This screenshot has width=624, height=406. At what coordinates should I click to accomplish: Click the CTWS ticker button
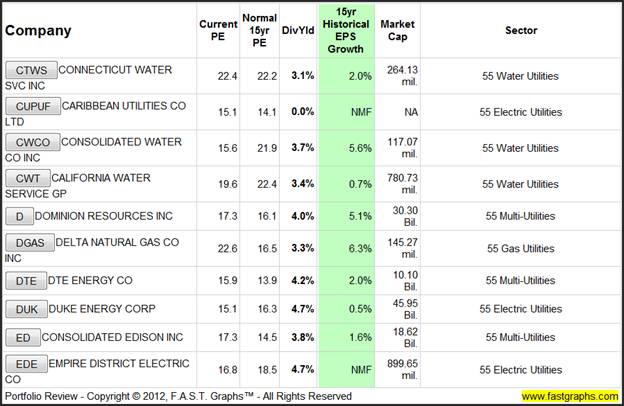click(31, 70)
